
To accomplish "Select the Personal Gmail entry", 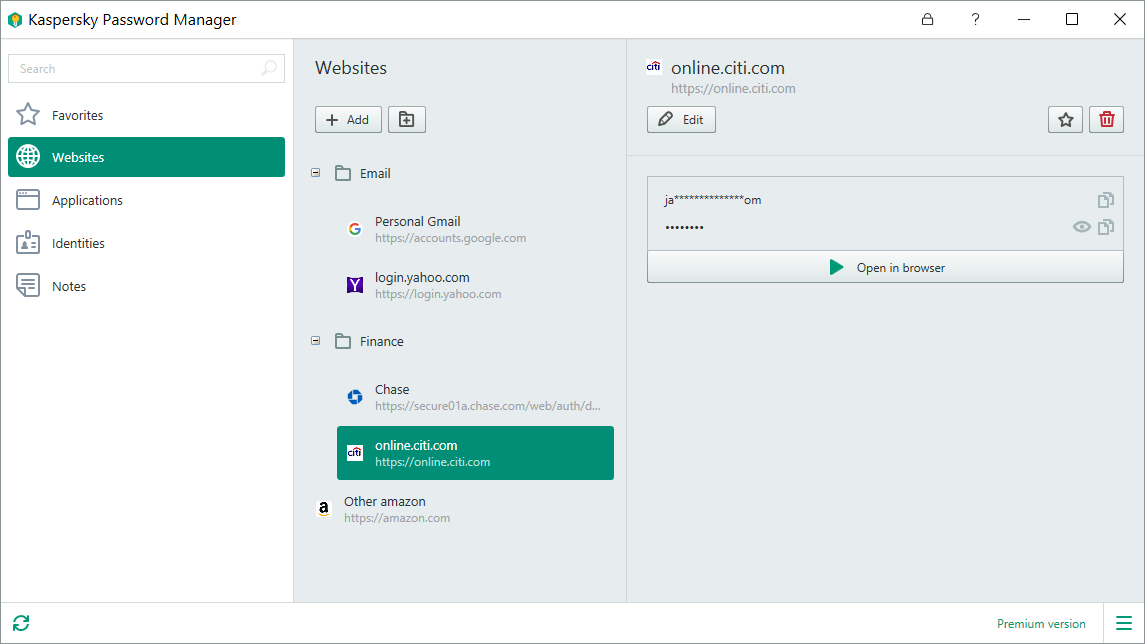I will [x=475, y=229].
